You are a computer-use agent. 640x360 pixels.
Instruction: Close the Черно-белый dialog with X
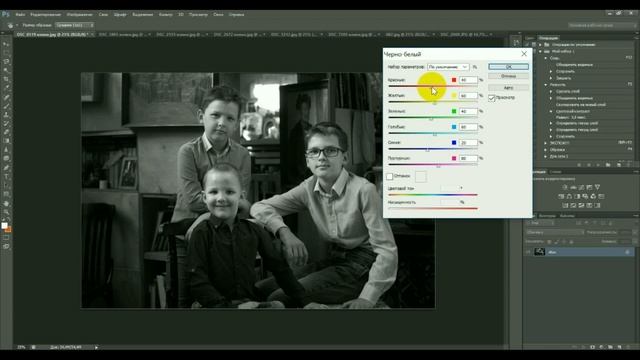[x=524, y=54]
